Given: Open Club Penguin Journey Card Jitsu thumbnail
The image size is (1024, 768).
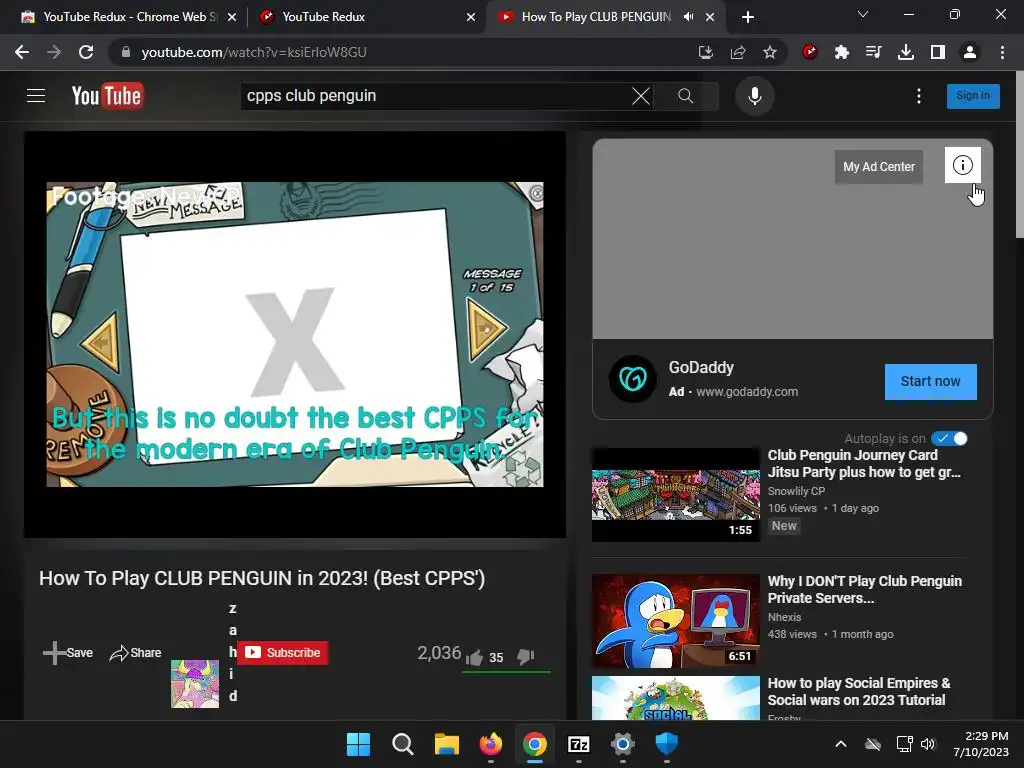Looking at the screenshot, I should pyautogui.click(x=675, y=495).
